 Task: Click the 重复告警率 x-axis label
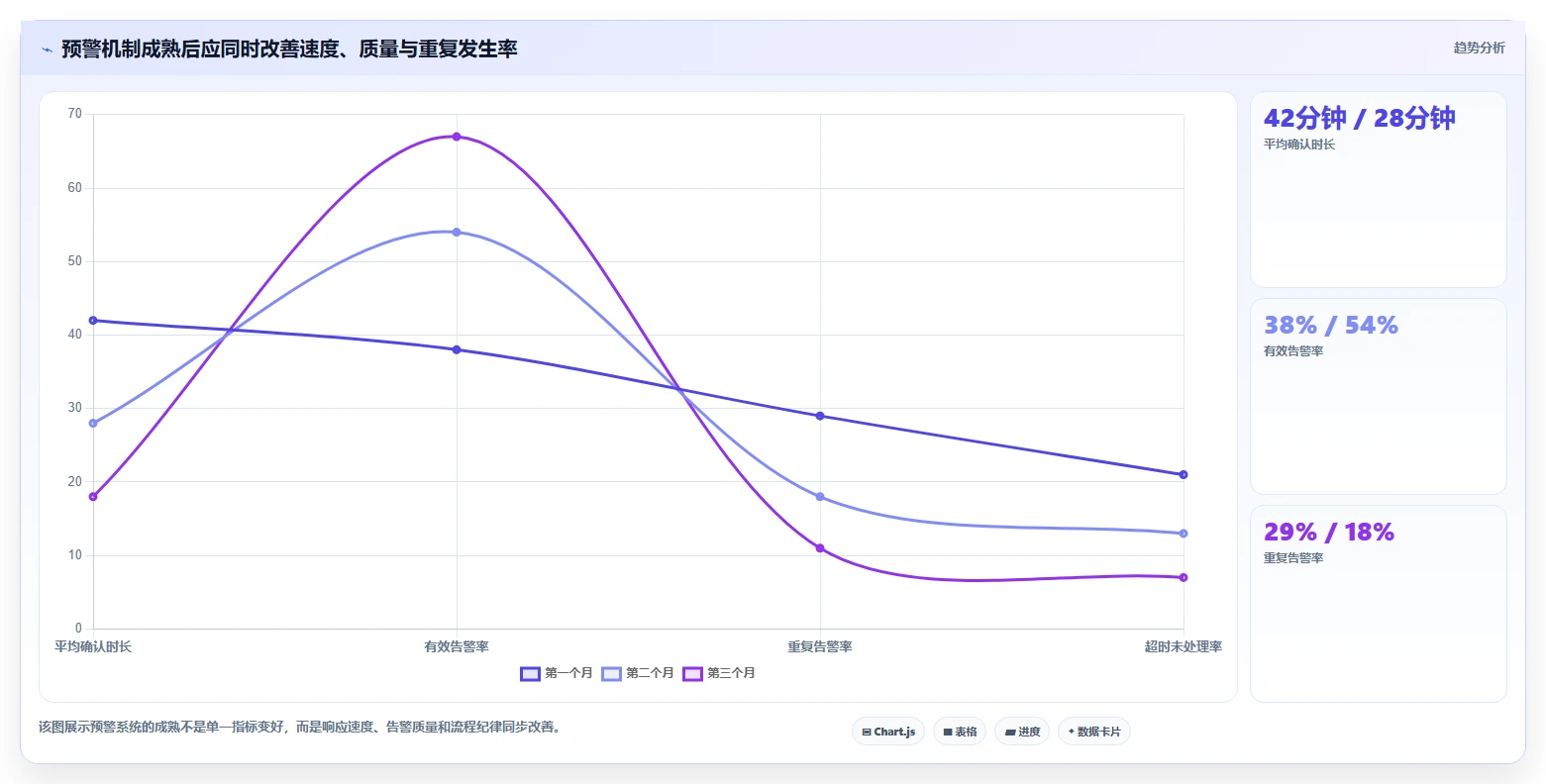(x=820, y=646)
